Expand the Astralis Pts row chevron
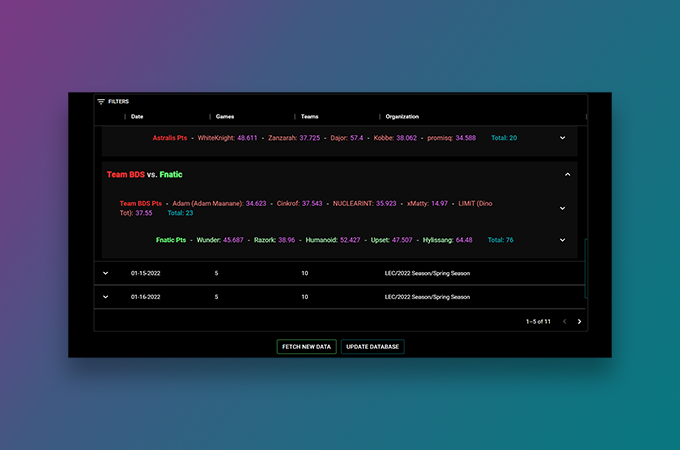 point(562,138)
